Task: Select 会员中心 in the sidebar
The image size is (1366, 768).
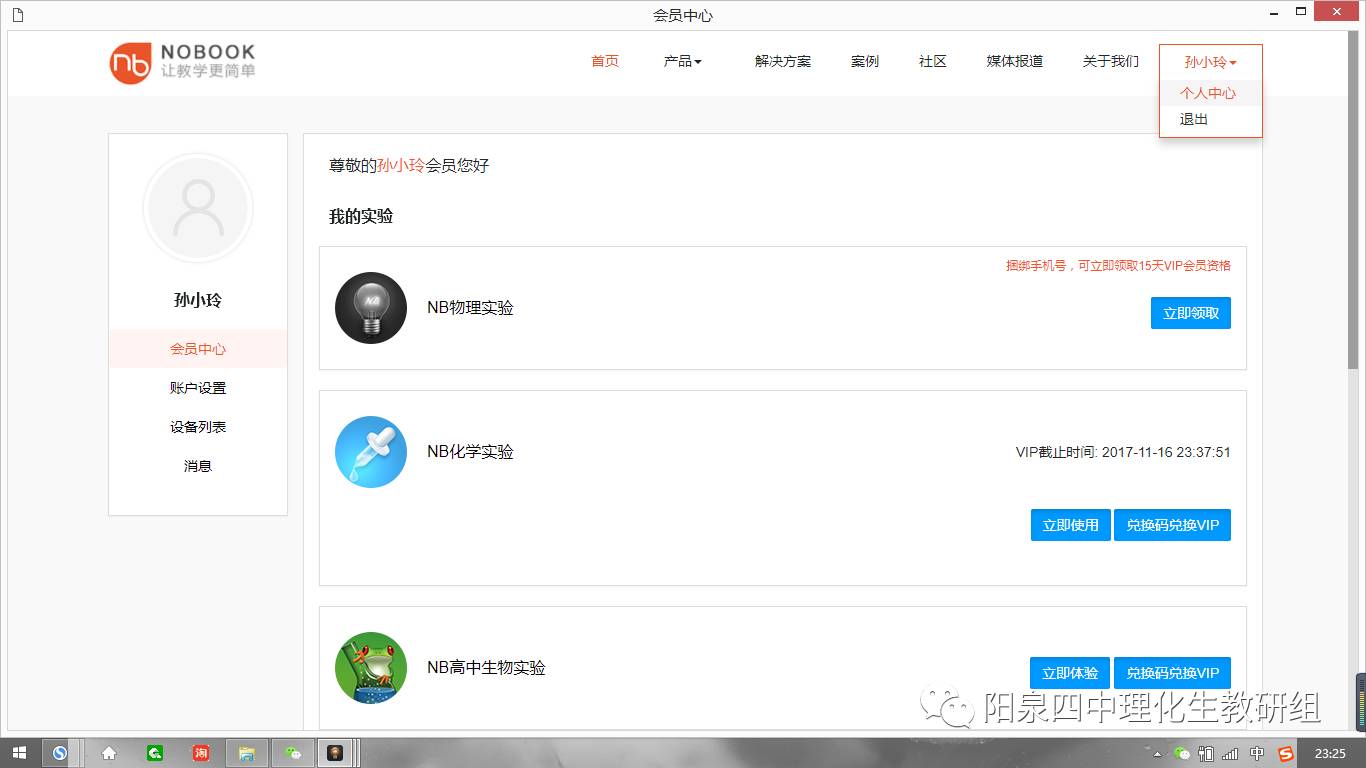Action: click(198, 349)
